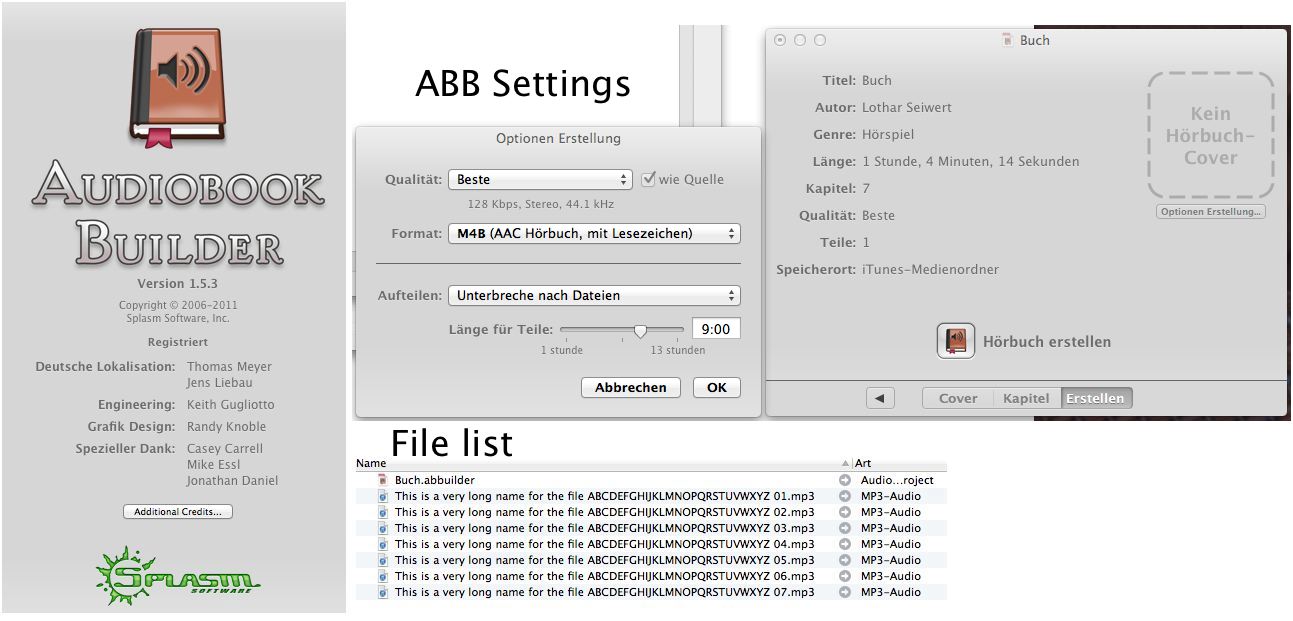Click the MP3 icon of file 07.mp3
The image size is (1293, 621).
[x=382, y=592]
